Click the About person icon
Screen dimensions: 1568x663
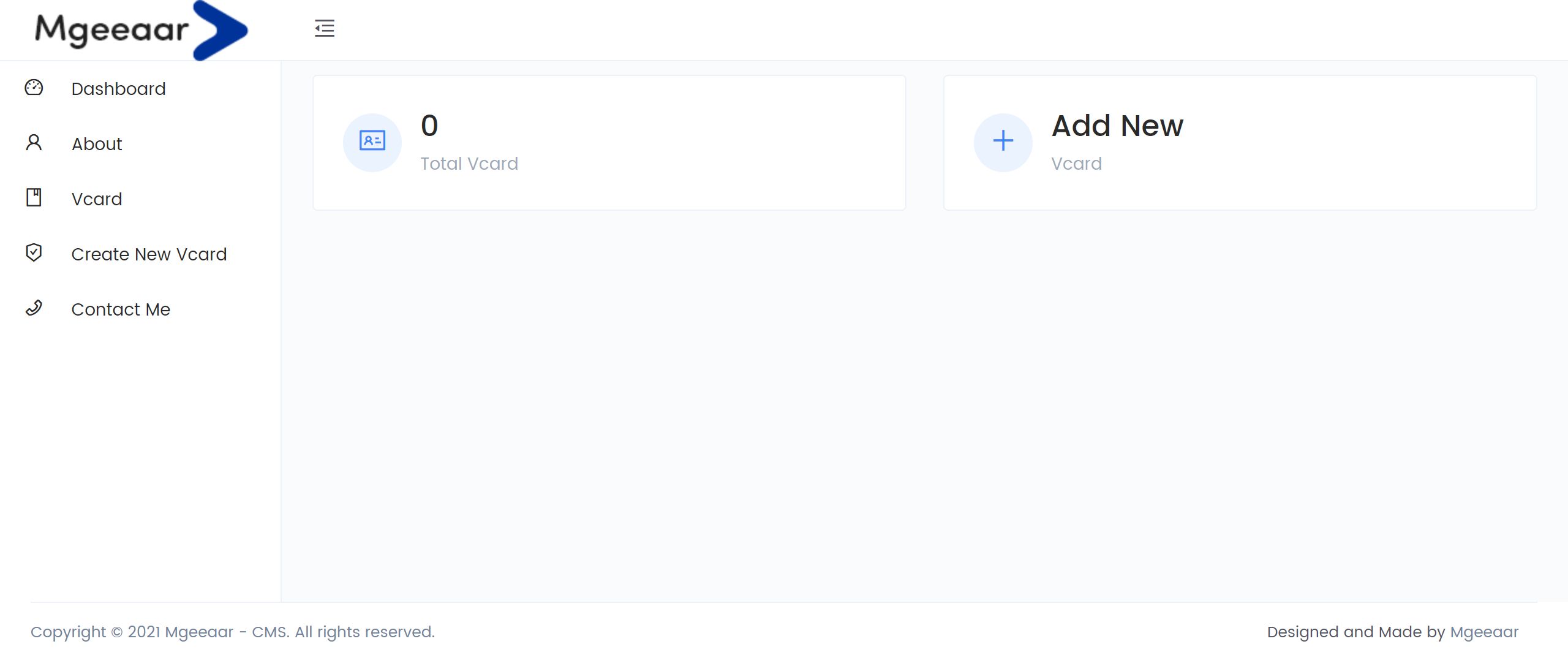[34, 143]
